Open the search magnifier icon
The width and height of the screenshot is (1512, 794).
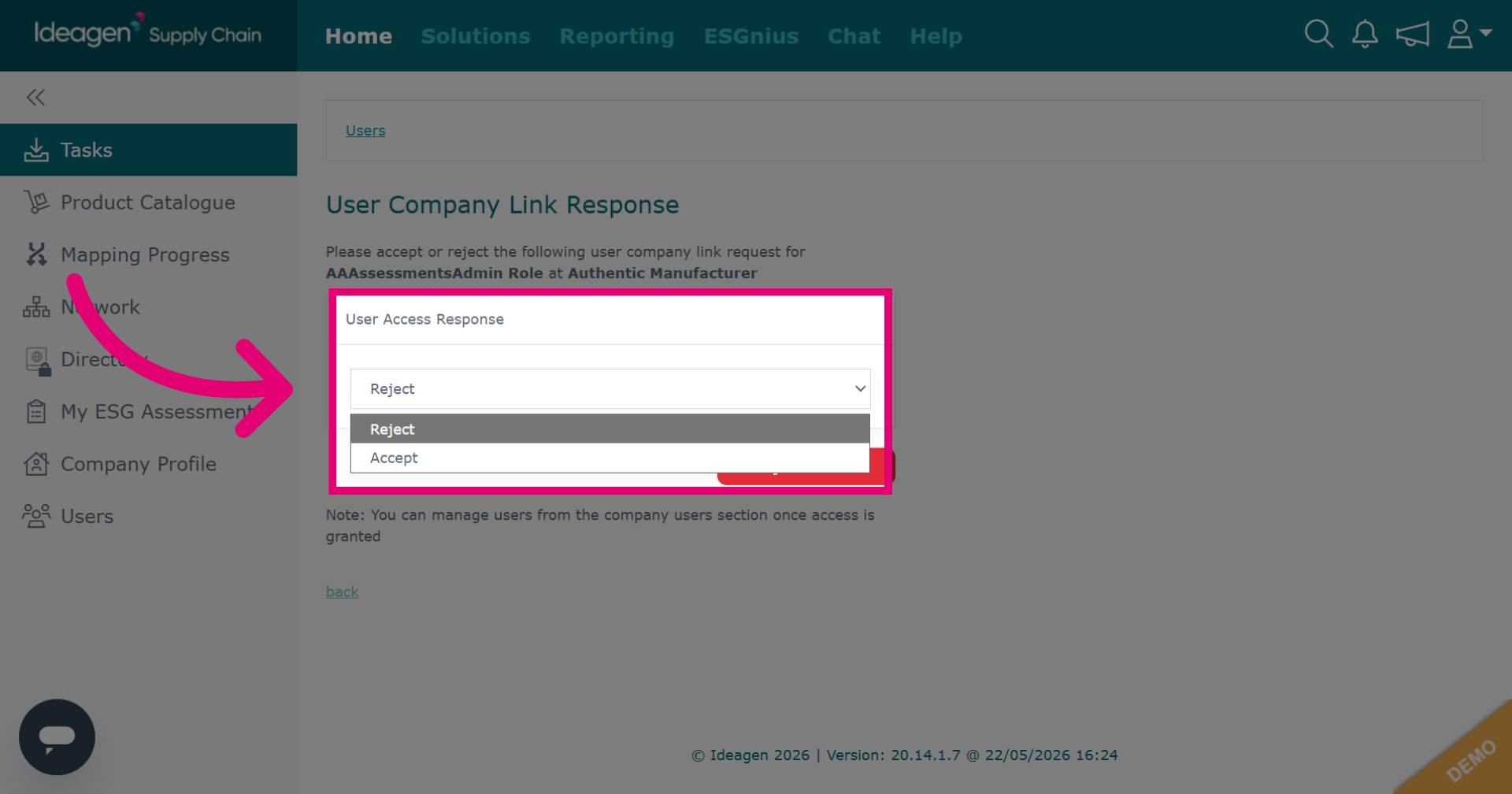tap(1318, 35)
